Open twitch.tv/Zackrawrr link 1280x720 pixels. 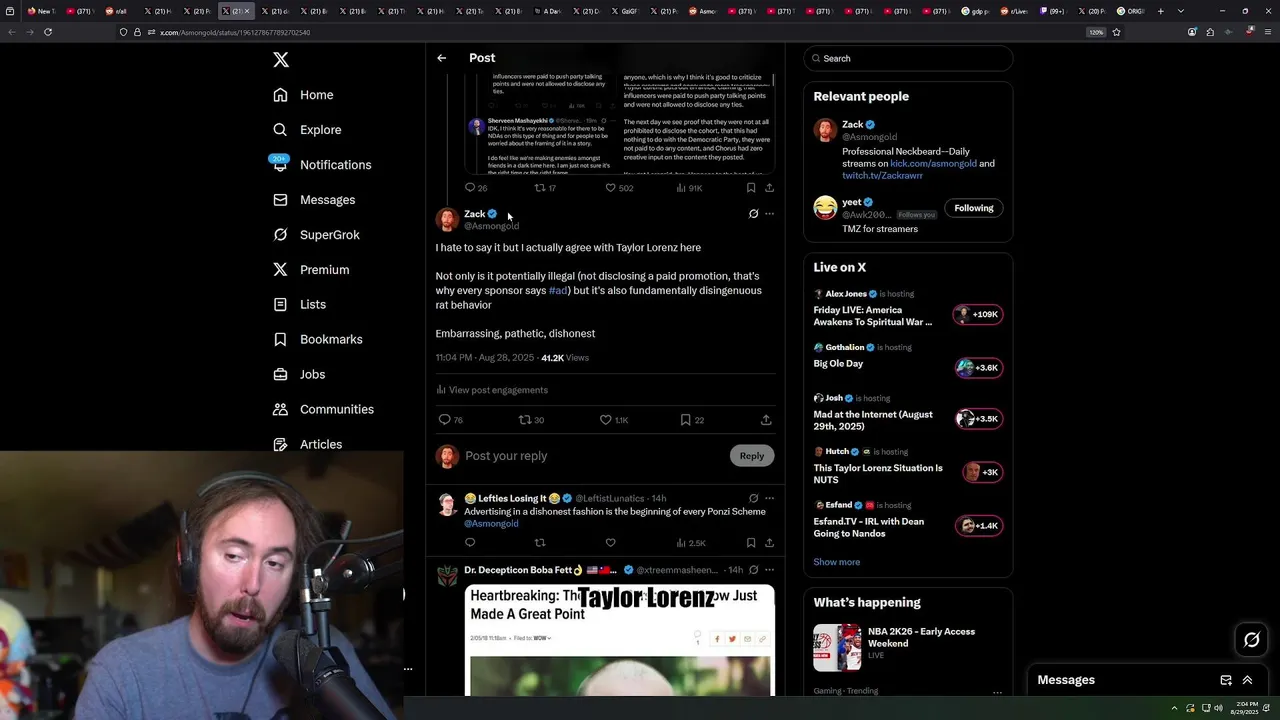[882, 176]
